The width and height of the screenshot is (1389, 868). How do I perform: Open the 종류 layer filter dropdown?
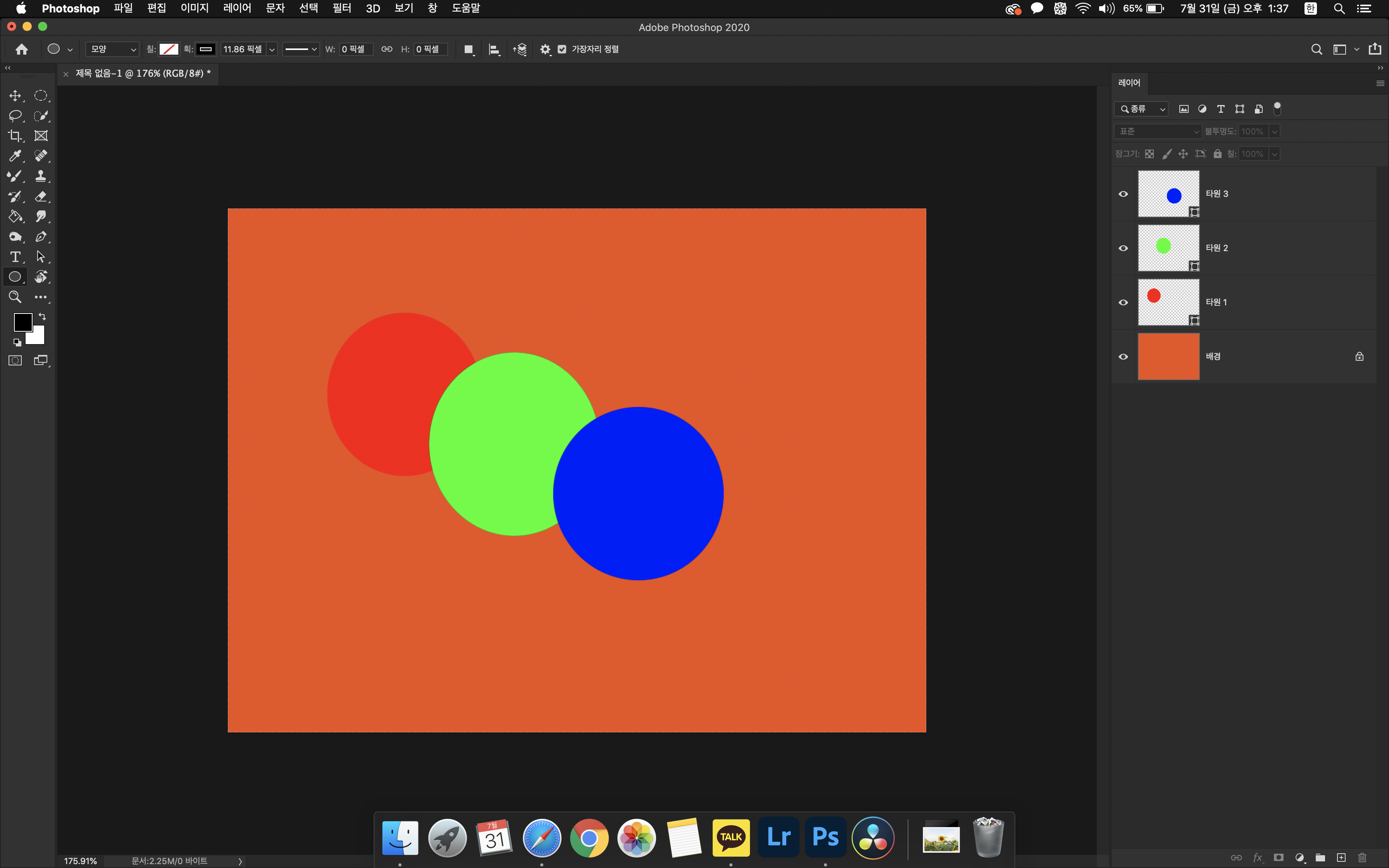click(x=1141, y=109)
